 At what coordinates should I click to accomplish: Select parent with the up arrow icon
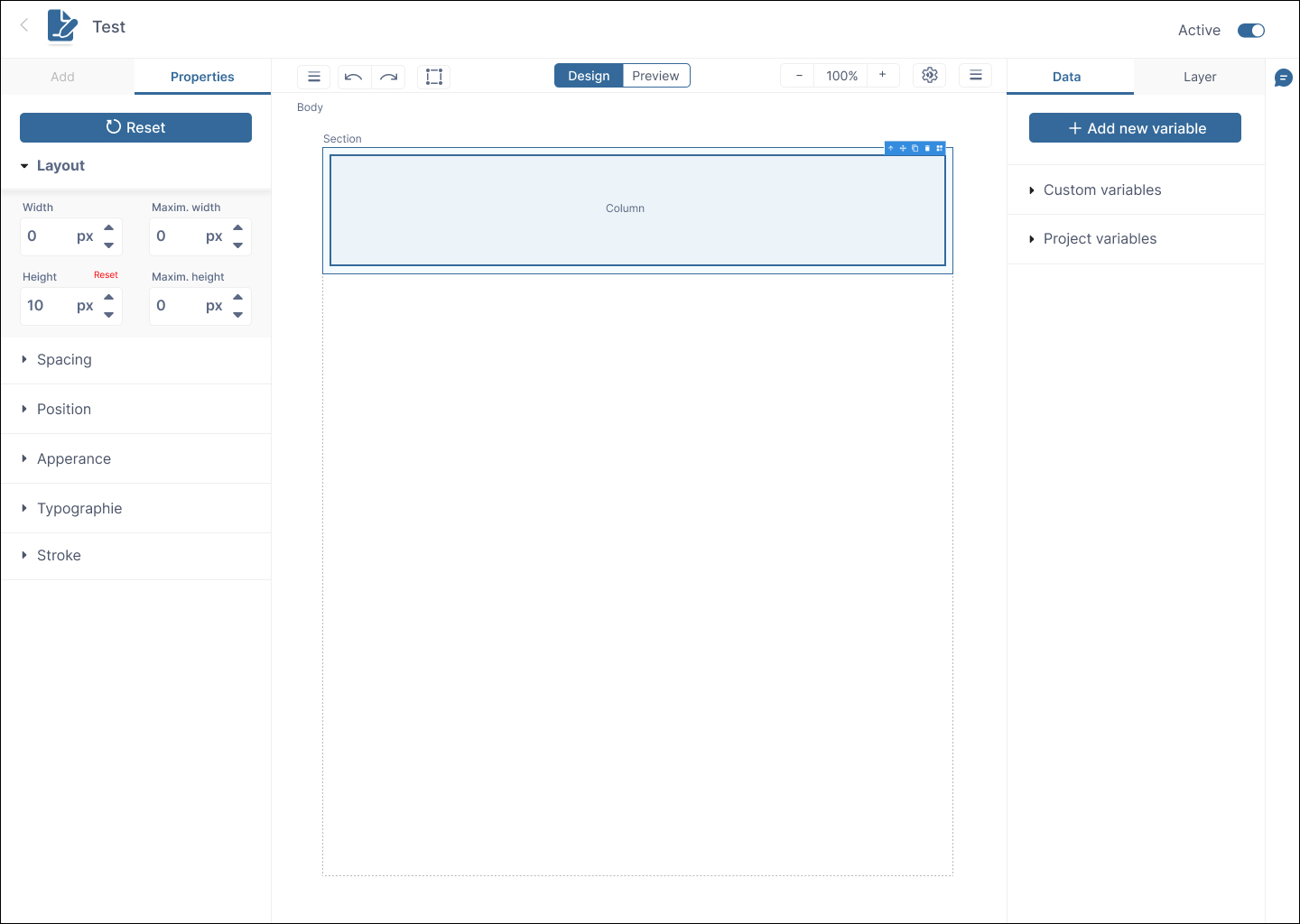click(x=891, y=148)
